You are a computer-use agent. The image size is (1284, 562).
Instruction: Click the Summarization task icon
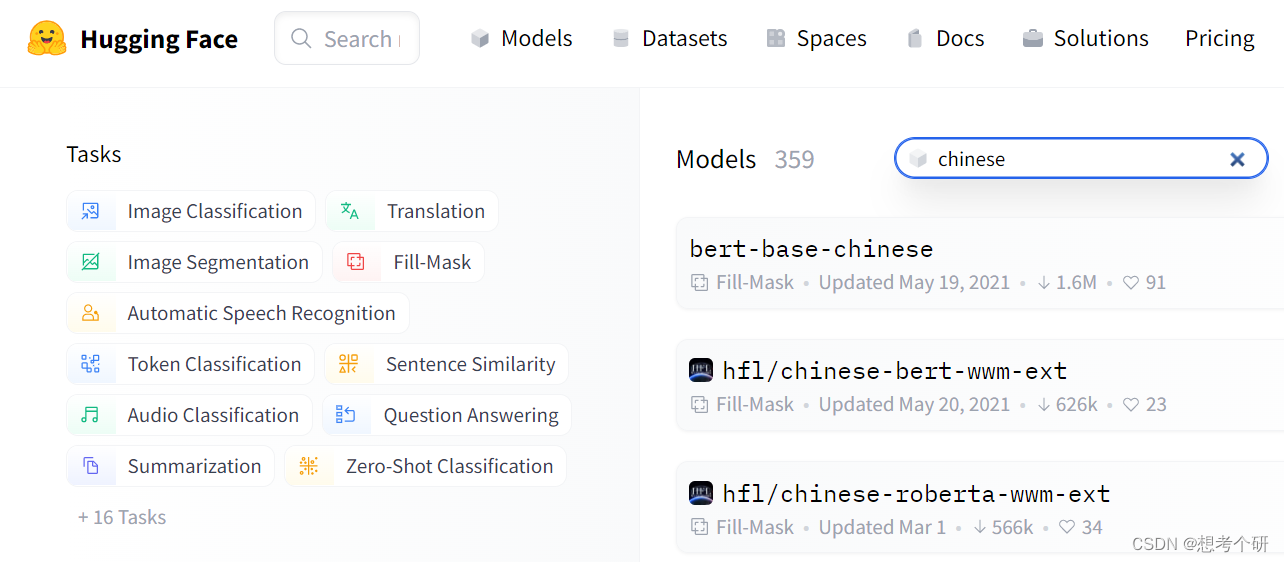(91, 466)
